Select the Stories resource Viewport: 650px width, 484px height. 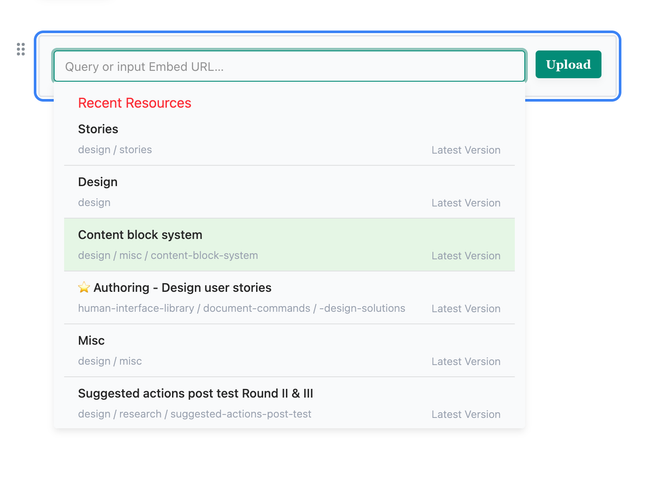click(289, 139)
